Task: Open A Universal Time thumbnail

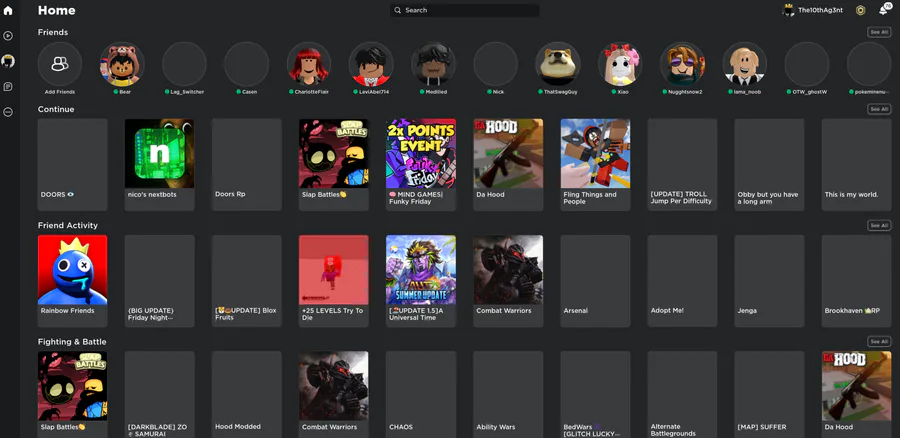Action: 421,270
